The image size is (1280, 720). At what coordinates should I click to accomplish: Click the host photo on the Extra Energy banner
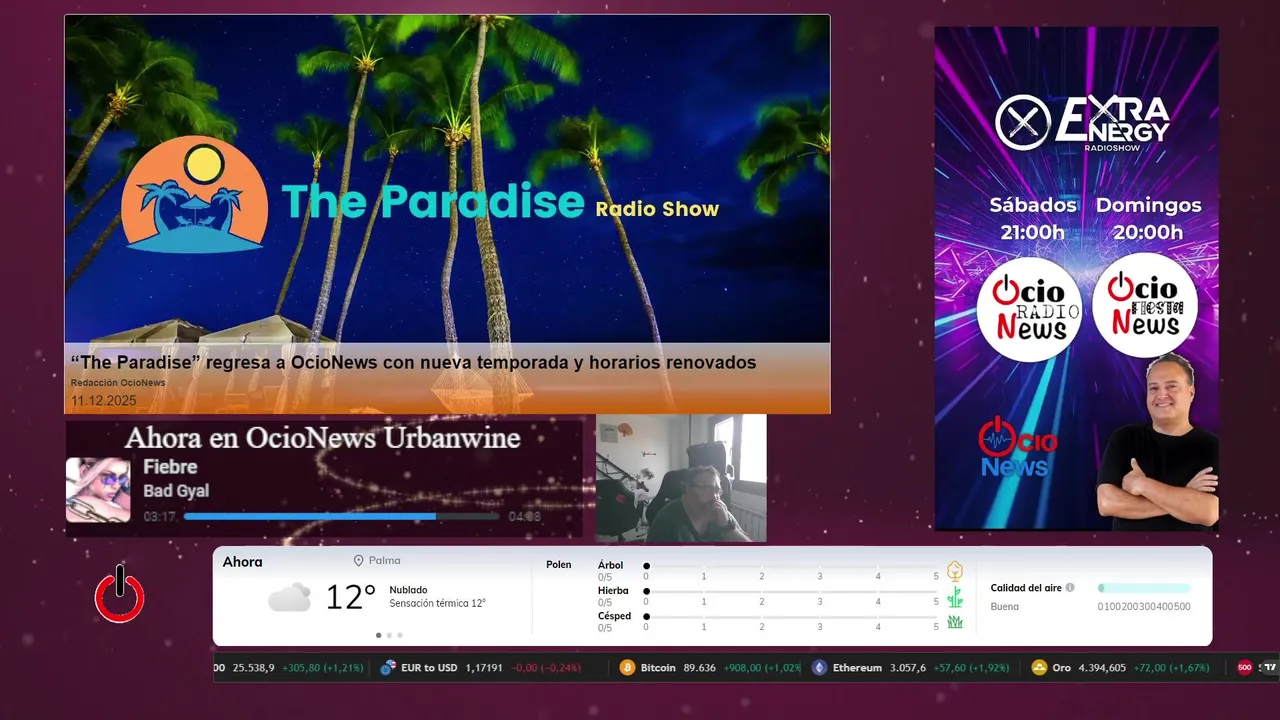pyautogui.click(x=1157, y=442)
